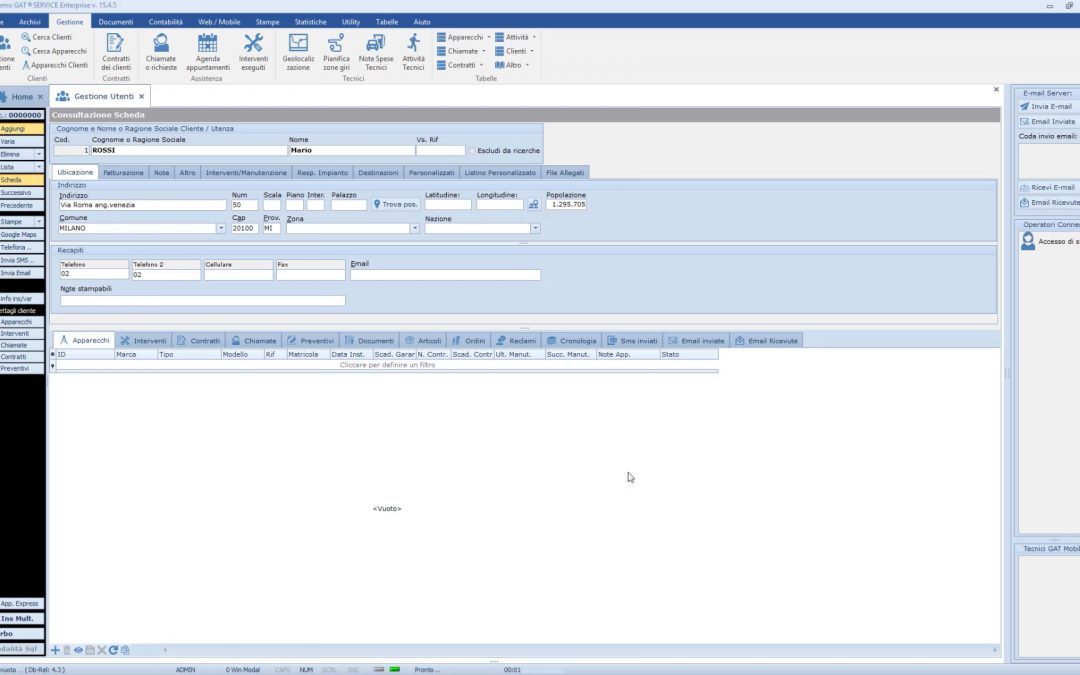Expand Stampe sidebar dropdown arrow

tap(39, 222)
